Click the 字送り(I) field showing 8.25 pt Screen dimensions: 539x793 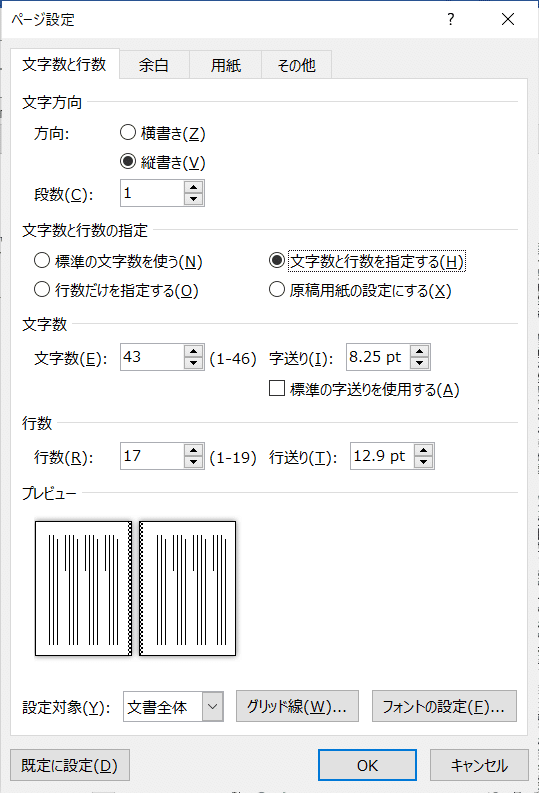[x=378, y=357]
